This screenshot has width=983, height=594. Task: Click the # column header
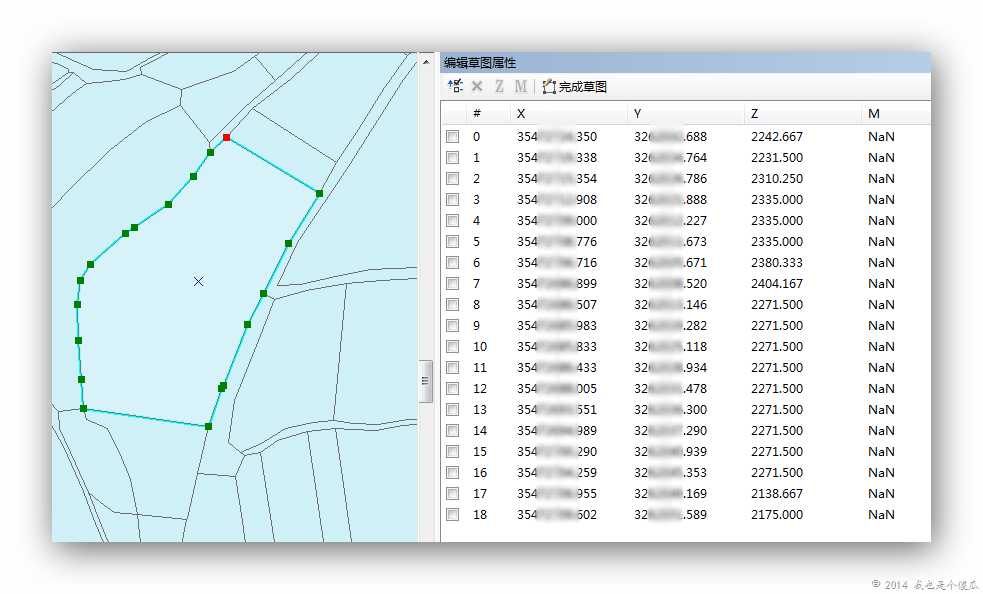(x=488, y=114)
